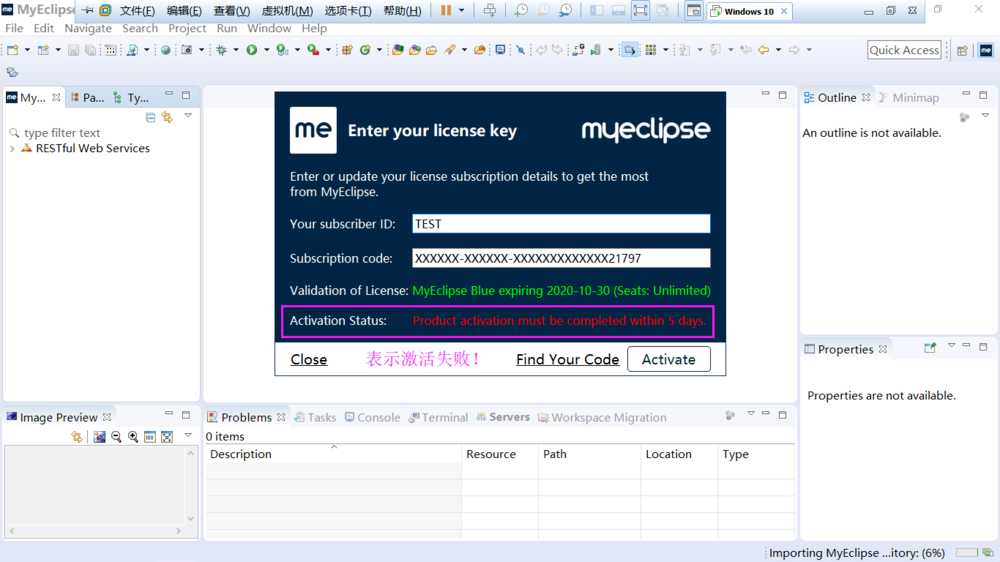This screenshot has height=562, width=1000.
Task: Click the Zoom Out icon in Image Preview
Action: point(116,437)
